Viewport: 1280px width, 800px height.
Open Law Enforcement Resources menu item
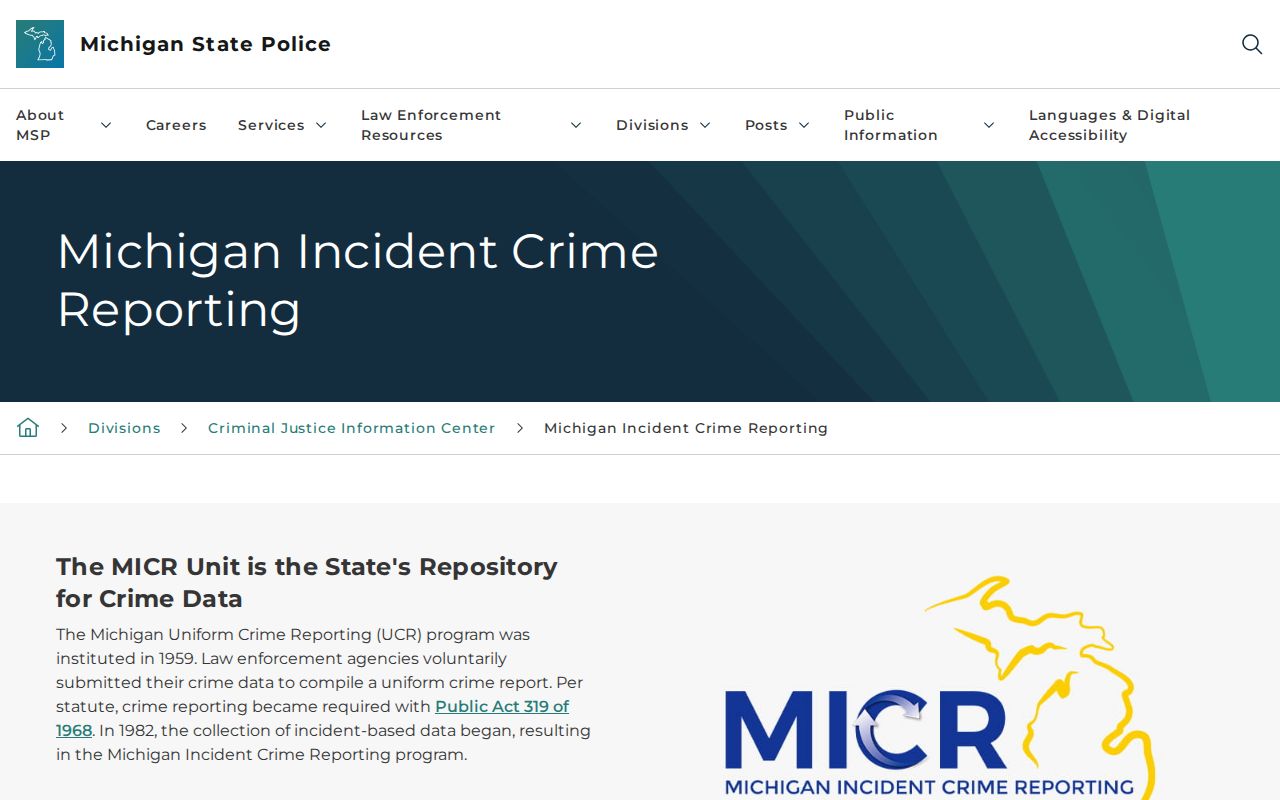tap(431, 125)
